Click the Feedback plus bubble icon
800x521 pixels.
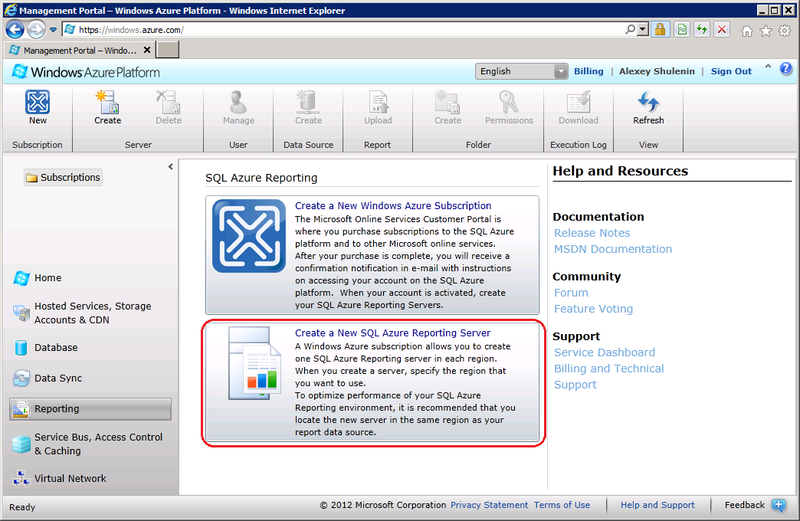coord(779,505)
